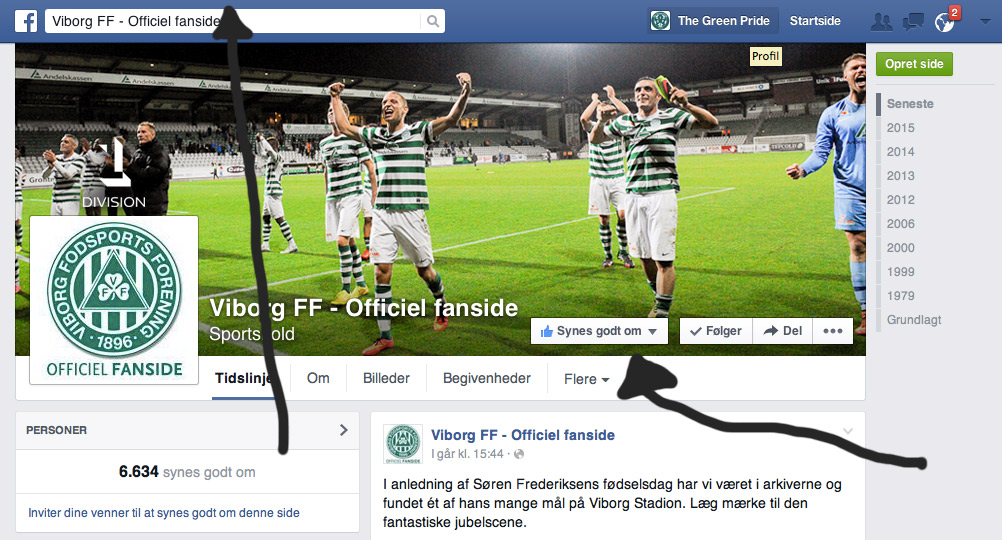Screen dimensions: 1002x540
Task: Open the account menu arrow in top bar
Action: tap(985, 21)
